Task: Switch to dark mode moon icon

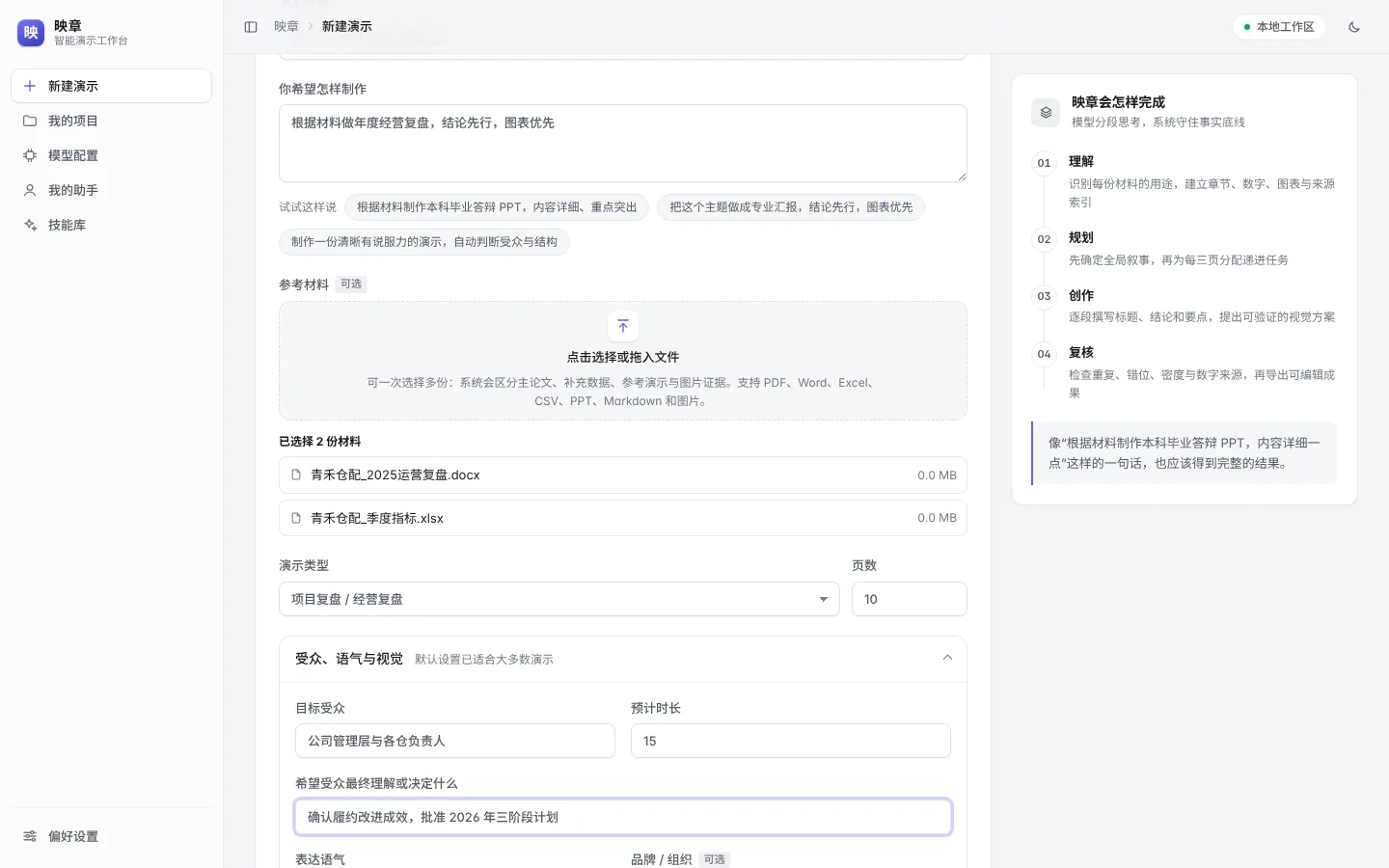Action: tap(1354, 27)
